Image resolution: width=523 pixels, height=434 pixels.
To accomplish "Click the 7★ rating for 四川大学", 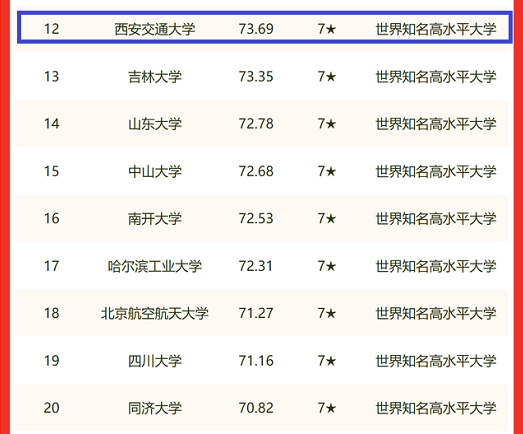I will point(327,361).
